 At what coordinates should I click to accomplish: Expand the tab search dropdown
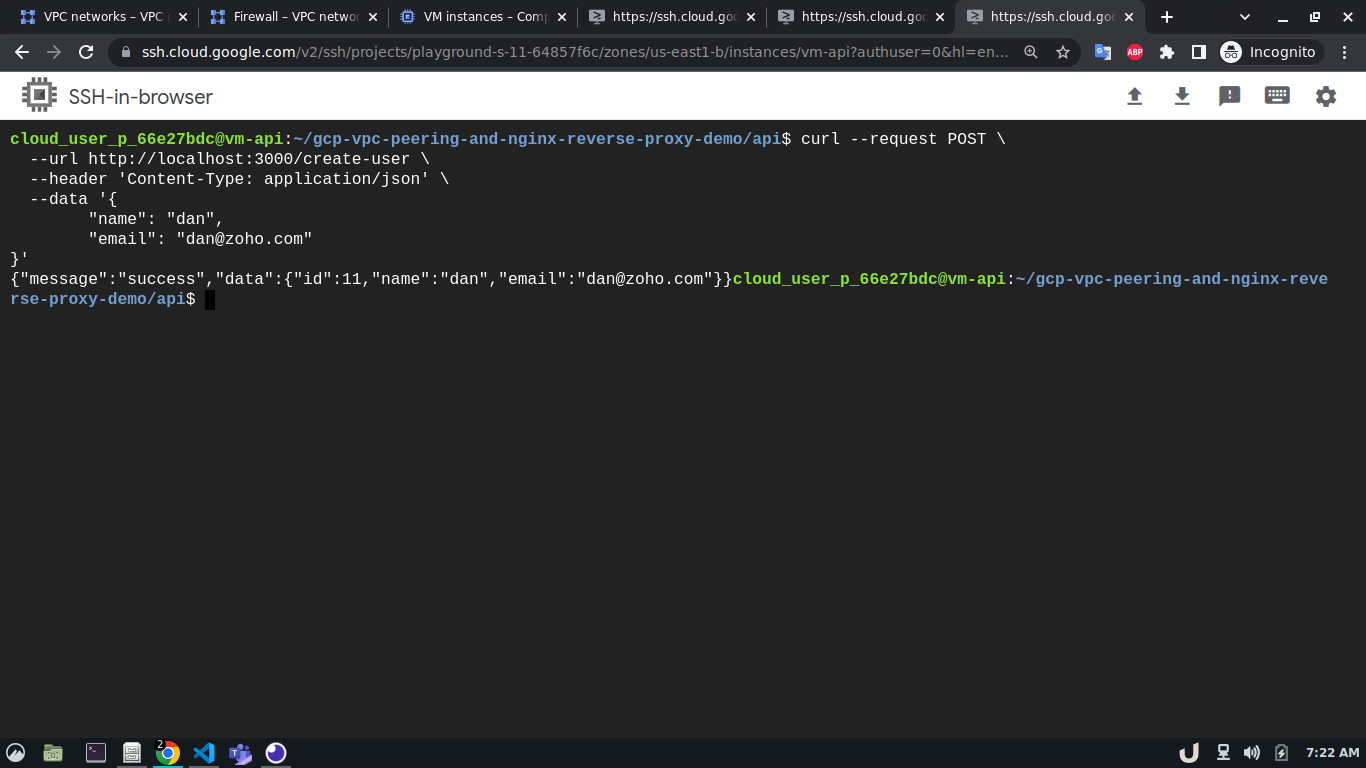click(1245, 17)
